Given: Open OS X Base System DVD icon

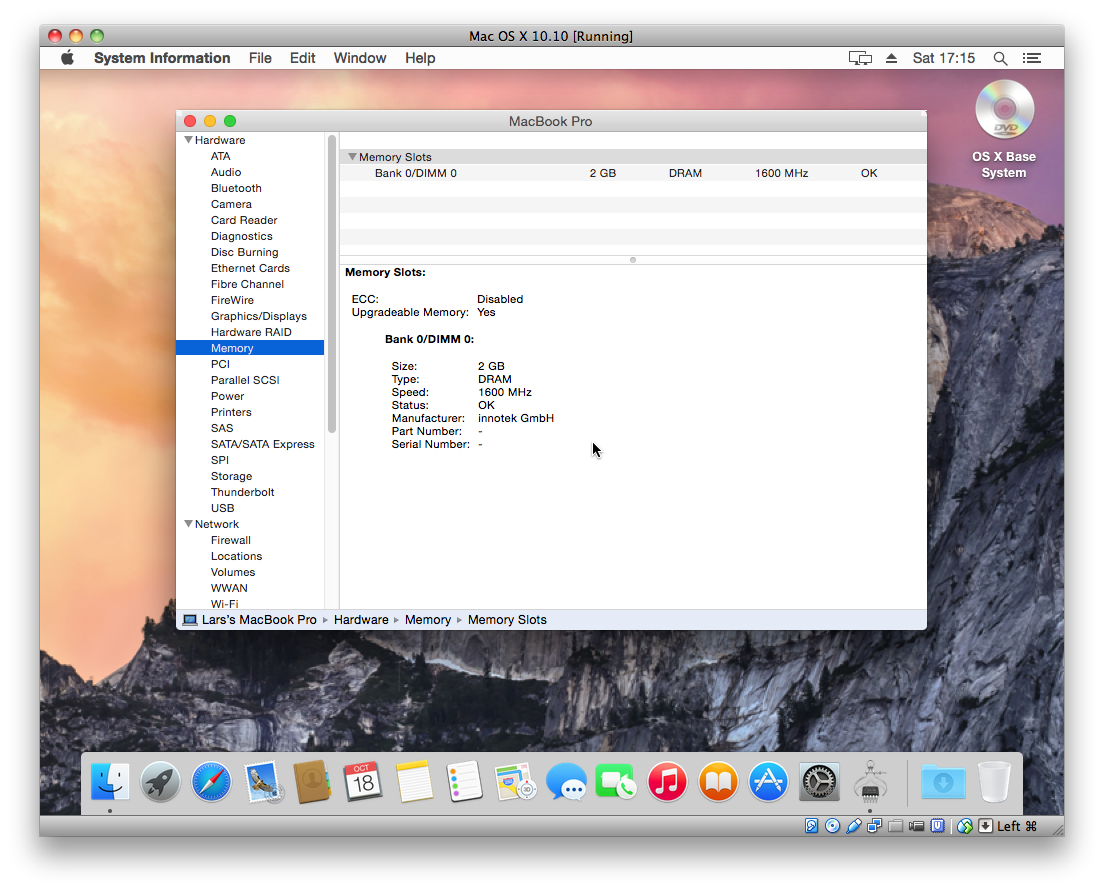Looking at the screenshot, I should pyautogui.click(x=1004, y=109).
